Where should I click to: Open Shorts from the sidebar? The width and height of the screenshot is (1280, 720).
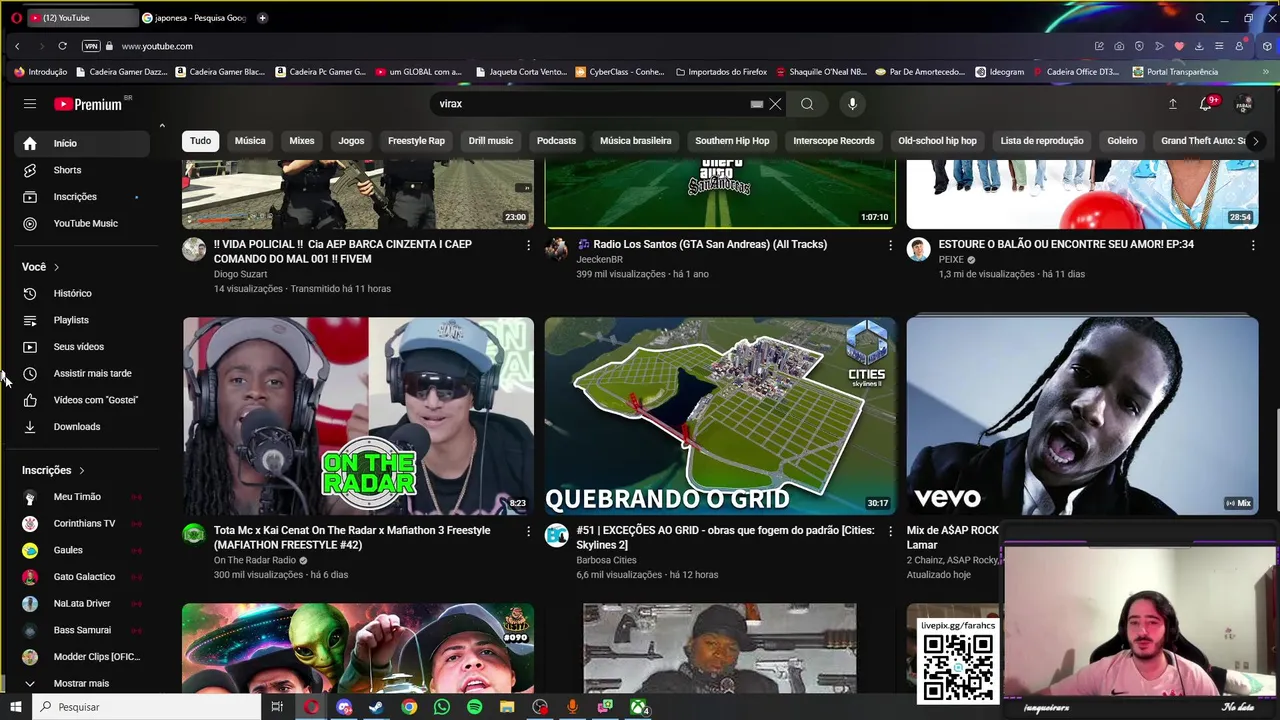[82, 170]
